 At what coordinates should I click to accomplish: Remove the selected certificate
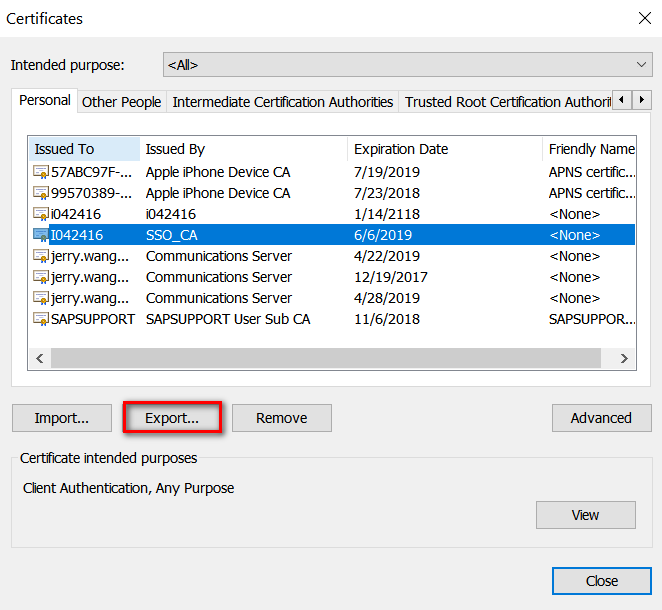coord(281,418)
